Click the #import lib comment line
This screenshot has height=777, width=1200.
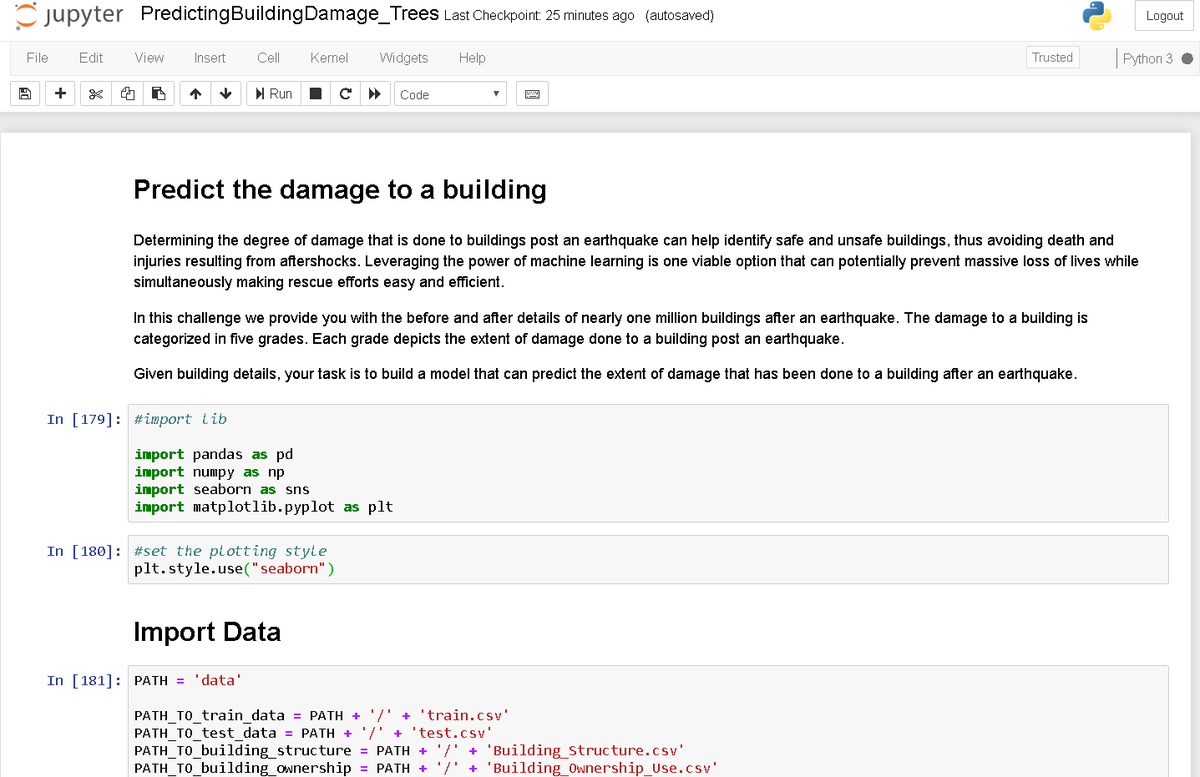[x=180, y=419]
